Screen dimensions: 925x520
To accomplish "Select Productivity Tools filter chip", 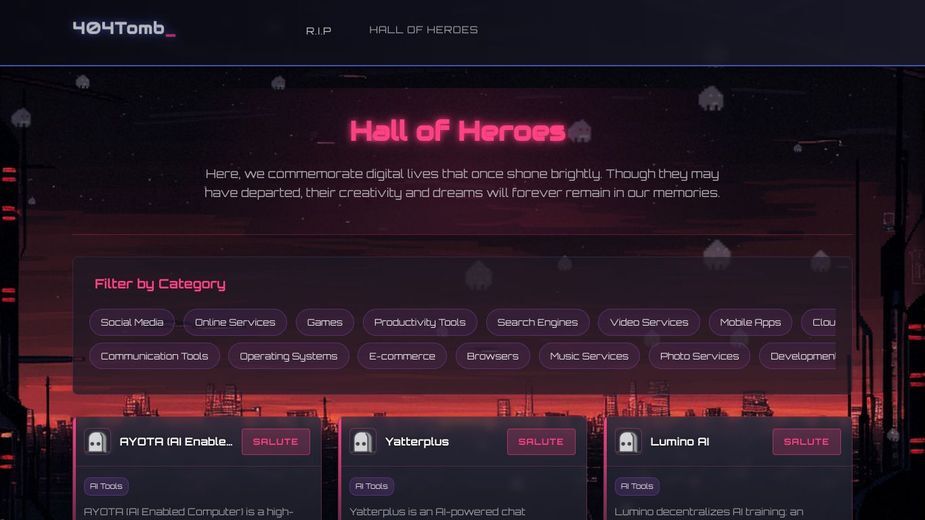I will (x=419, y=322).
